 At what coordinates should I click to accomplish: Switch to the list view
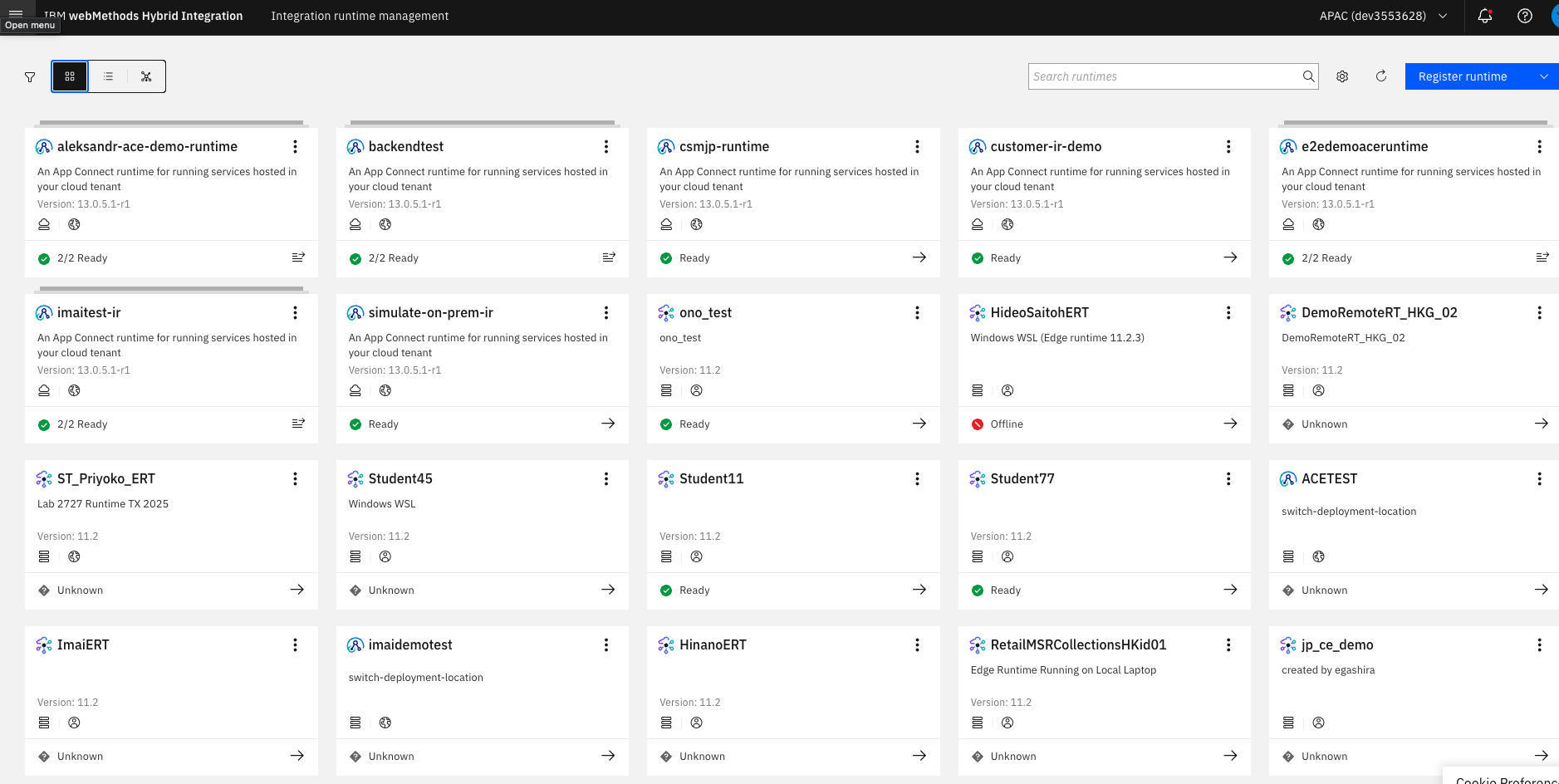108,76
